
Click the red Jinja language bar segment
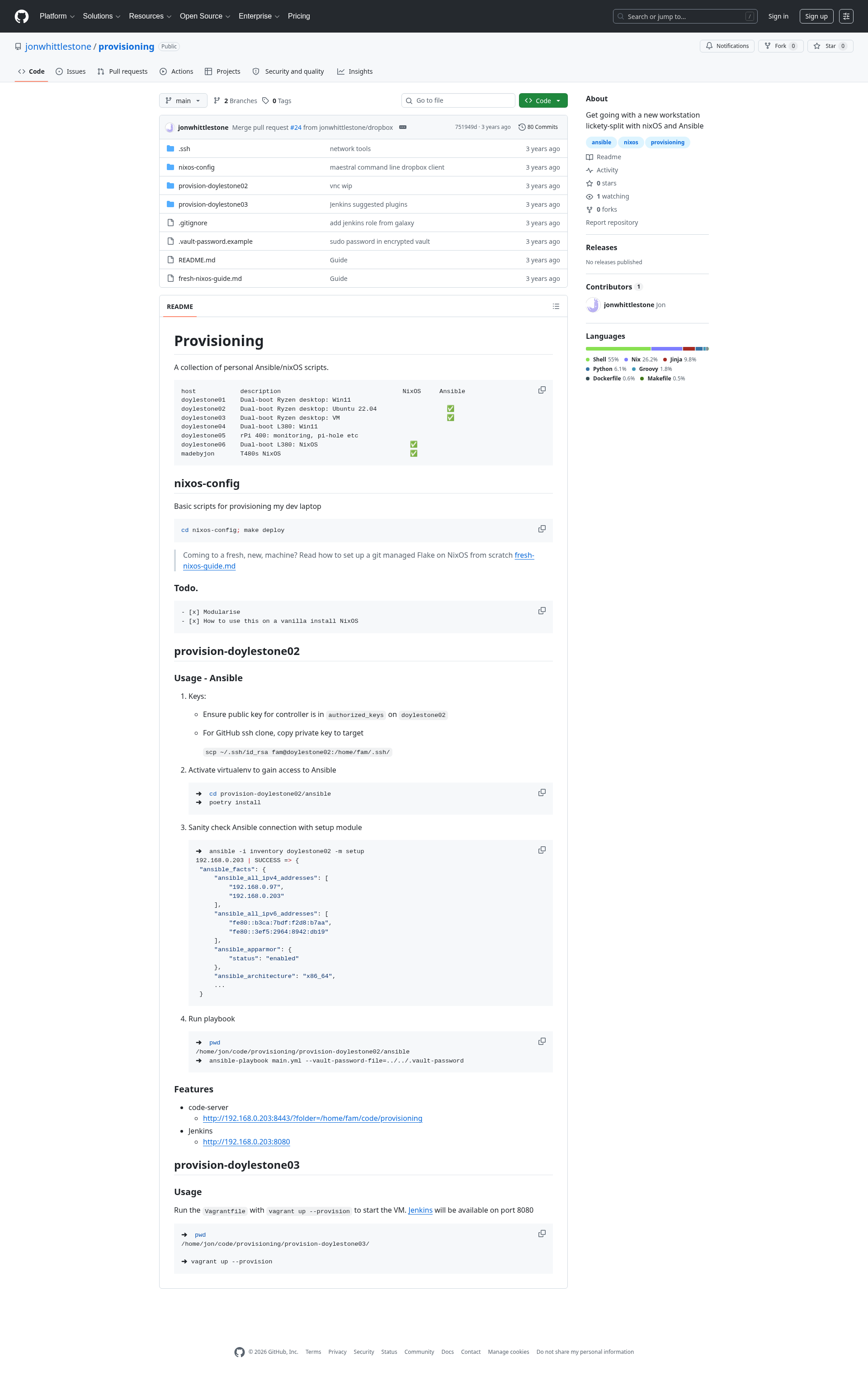pyautogui.click(x=689, y=349)
